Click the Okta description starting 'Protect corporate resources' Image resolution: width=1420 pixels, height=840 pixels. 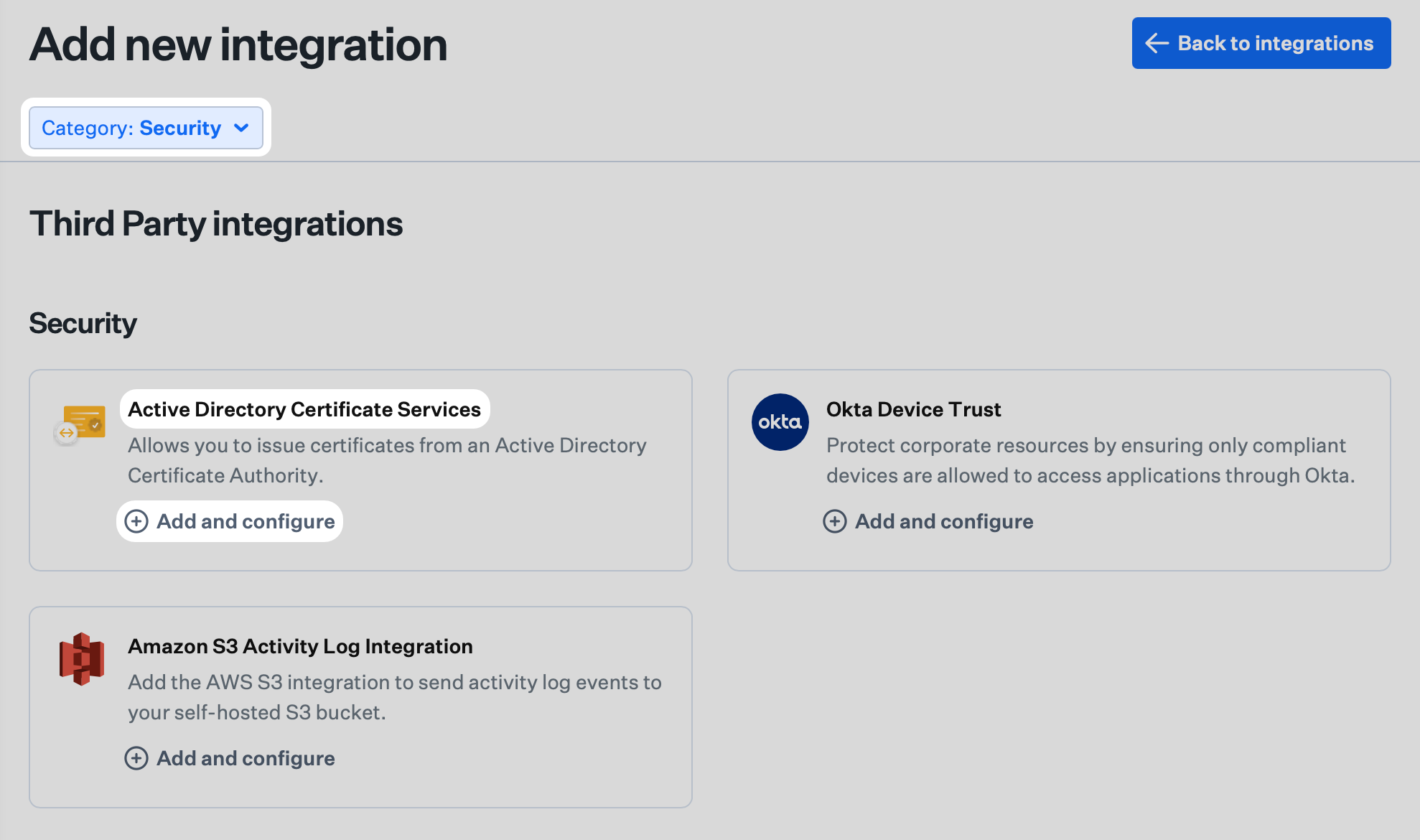coord(1090,460)
